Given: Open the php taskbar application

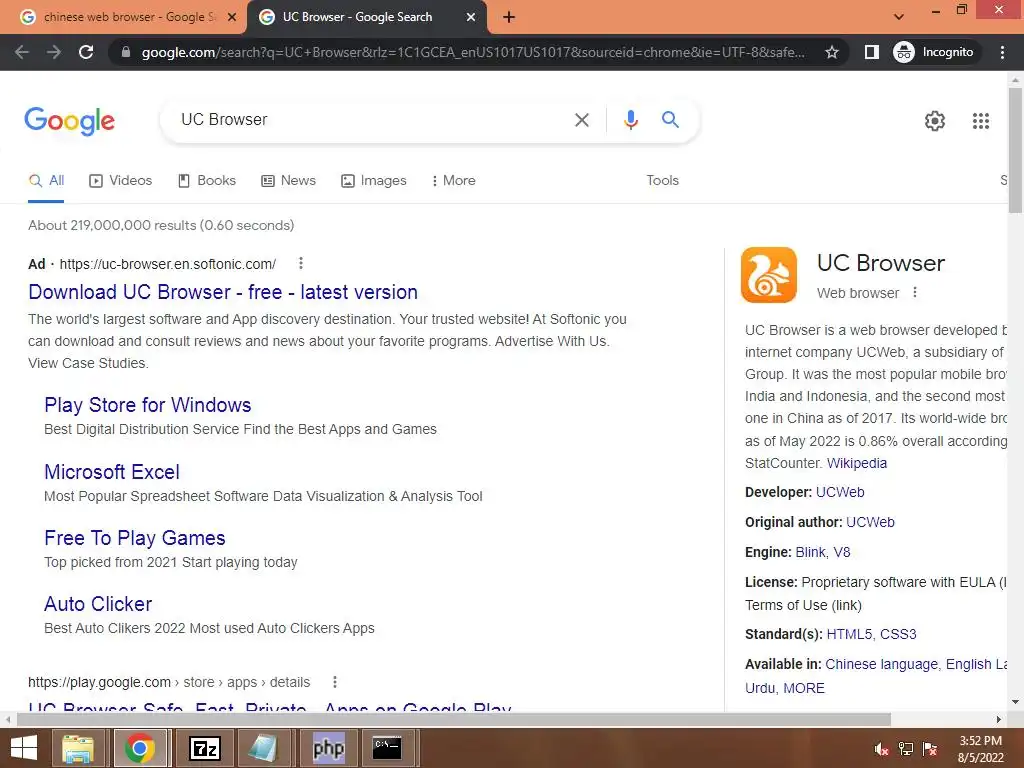Looking at the screenshot, I should 328,748.
